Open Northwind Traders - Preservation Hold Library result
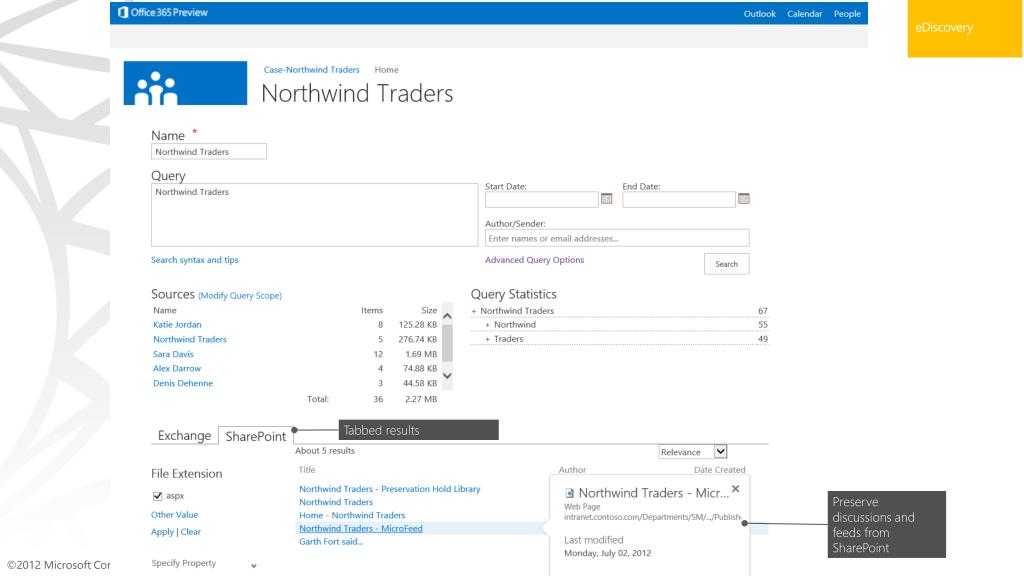The width and height of the screenshot is (1024, 576). point(390,488)
